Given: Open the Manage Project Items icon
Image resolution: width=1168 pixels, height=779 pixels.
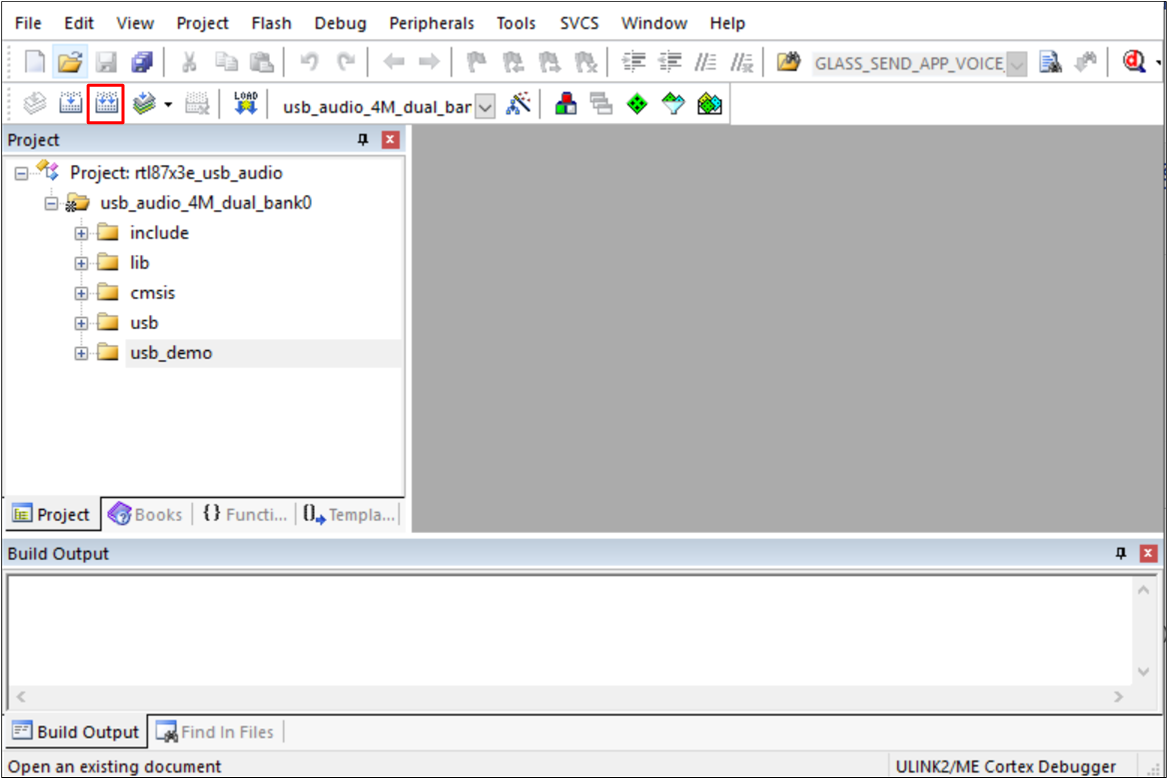Looking at the screenshot, I should (566, 104).
